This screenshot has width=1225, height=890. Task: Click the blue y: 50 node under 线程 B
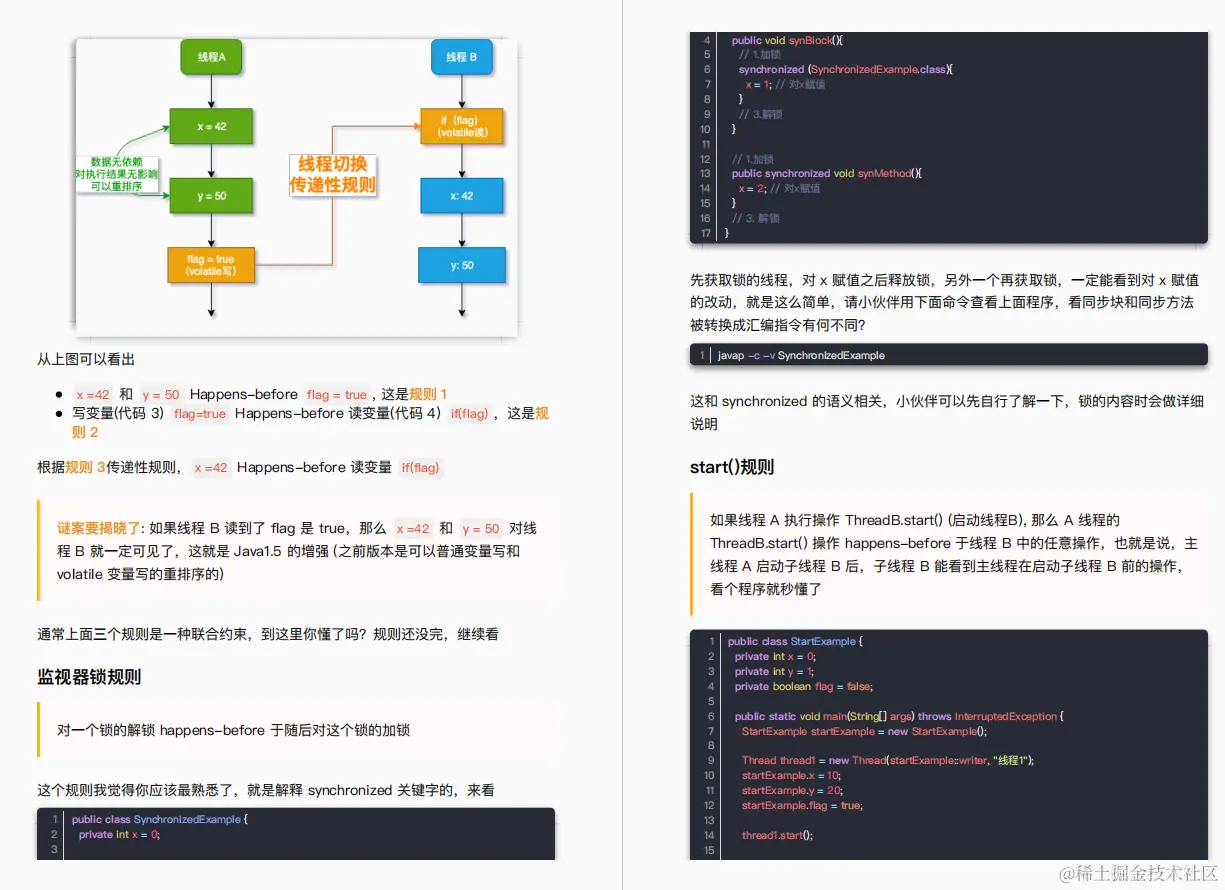tap(461, 265)
